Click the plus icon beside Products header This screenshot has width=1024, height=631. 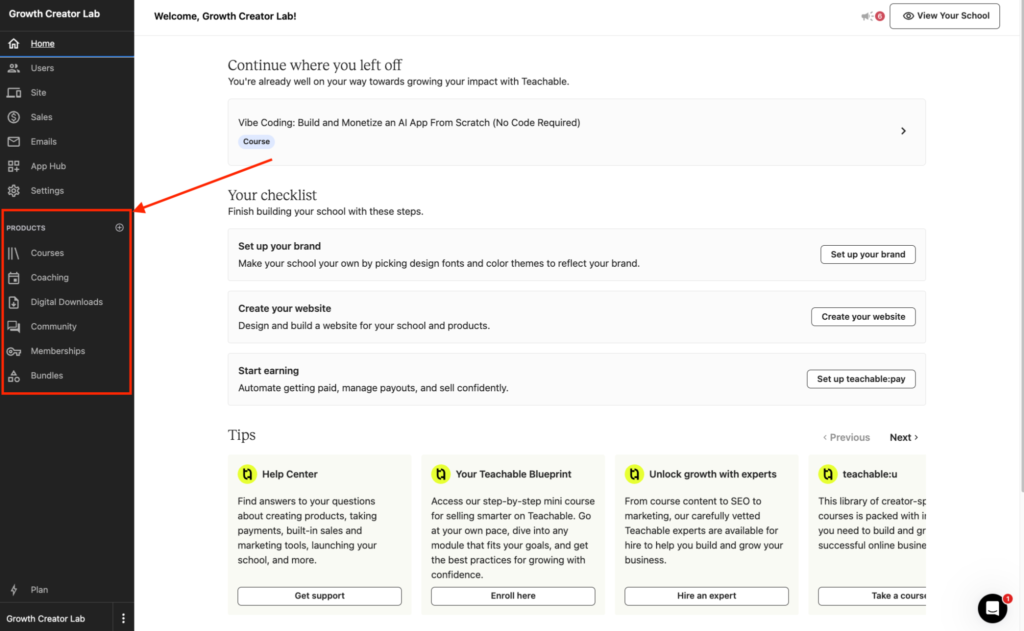[119, 228]
